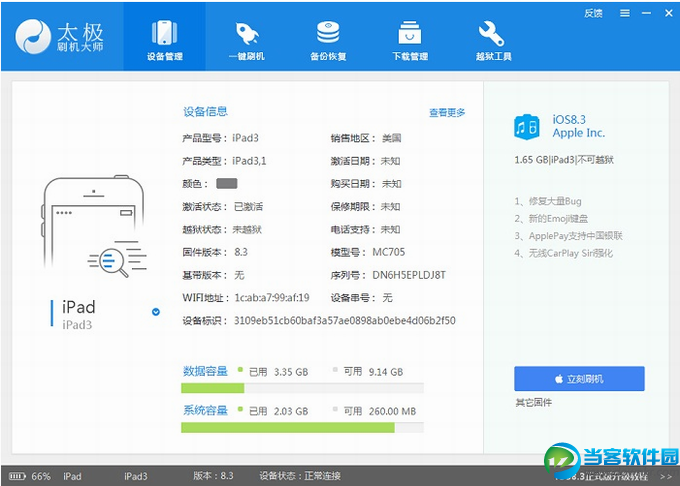Minimize the window

pos(646,13)
